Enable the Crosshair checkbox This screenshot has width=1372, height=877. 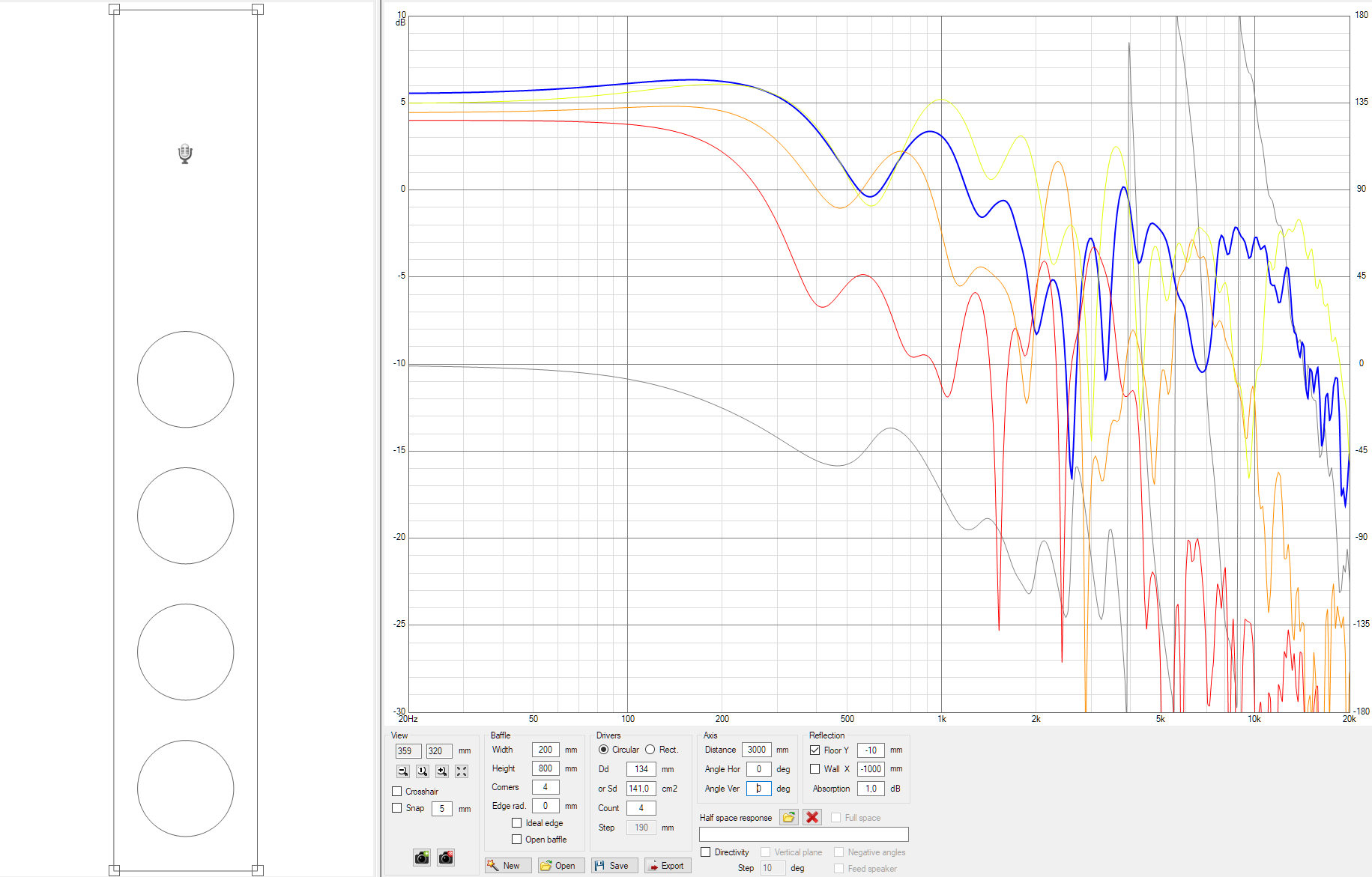[397, 792]
